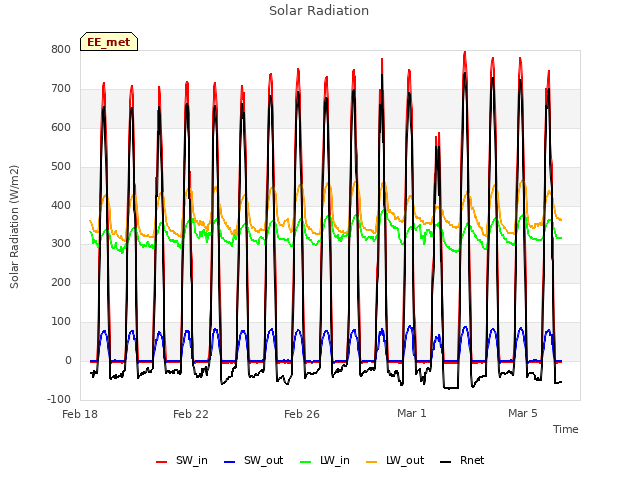Viewport: 640px width, 480px height.
Task: Click blue SW_out legend color marker
Action: [230, 462]
